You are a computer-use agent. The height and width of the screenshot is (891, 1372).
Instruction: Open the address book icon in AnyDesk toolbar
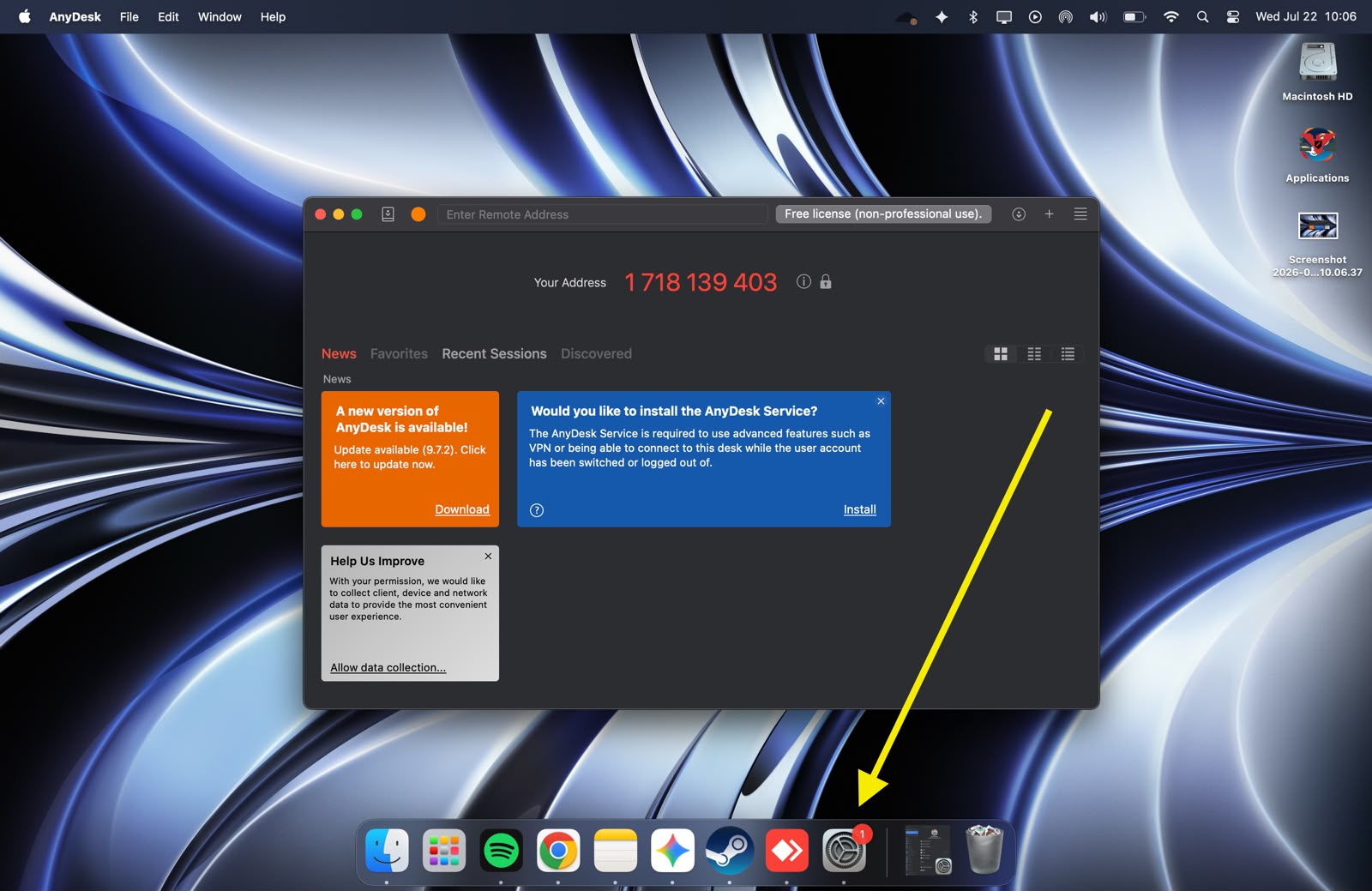[x=388, y=214]
